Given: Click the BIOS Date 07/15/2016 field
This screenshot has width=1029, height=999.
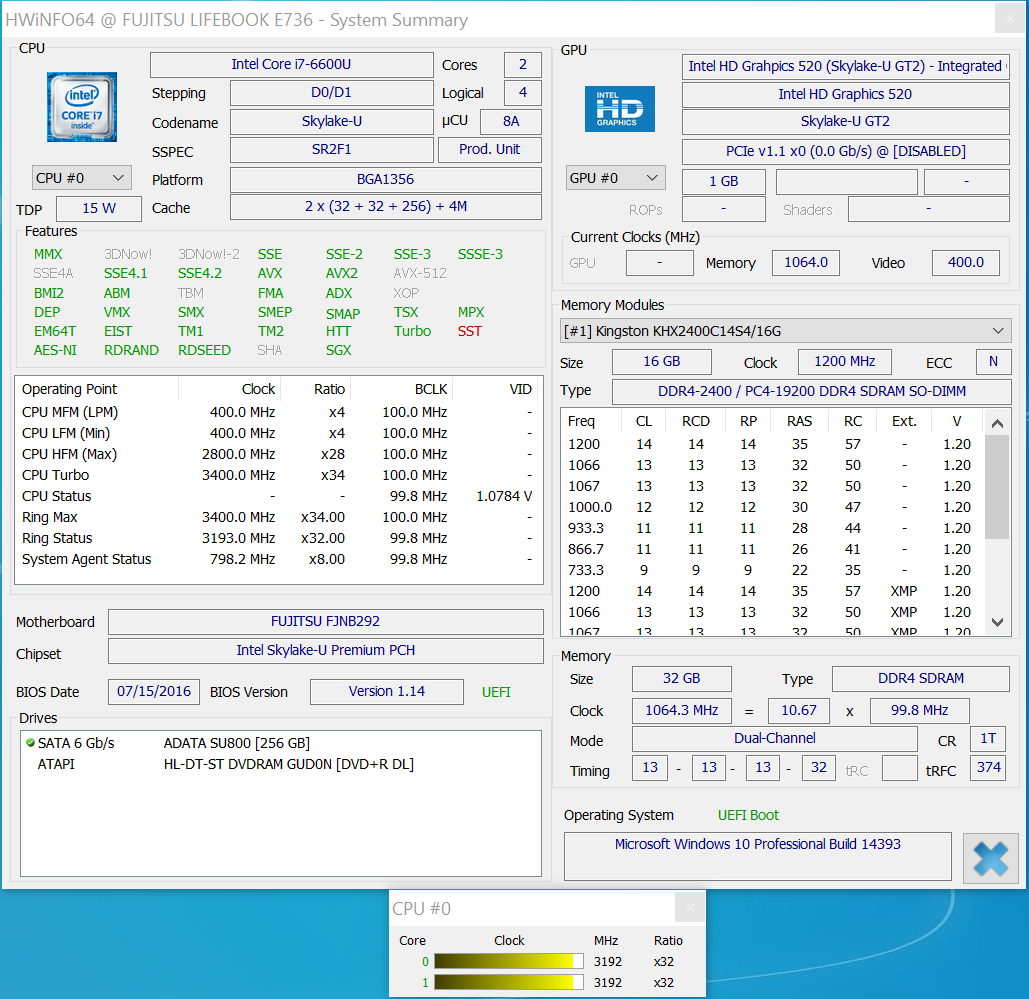Looking at the screenshot, I should (154, 692).
